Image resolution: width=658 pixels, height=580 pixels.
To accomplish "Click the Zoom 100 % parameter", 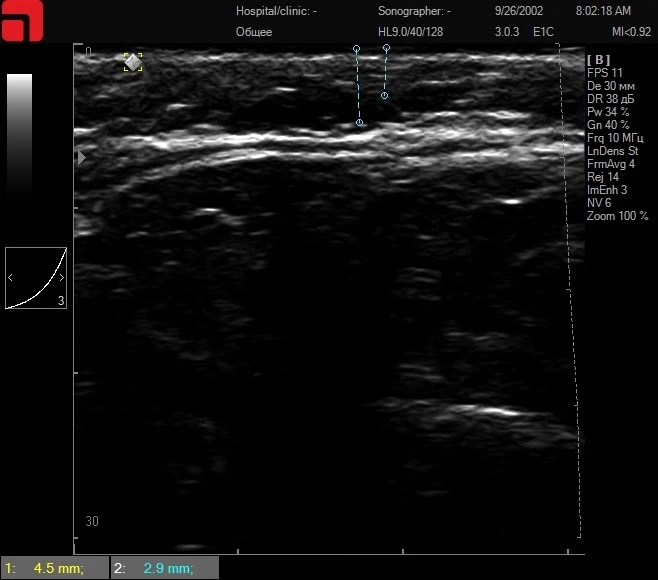I will (617, 216).
